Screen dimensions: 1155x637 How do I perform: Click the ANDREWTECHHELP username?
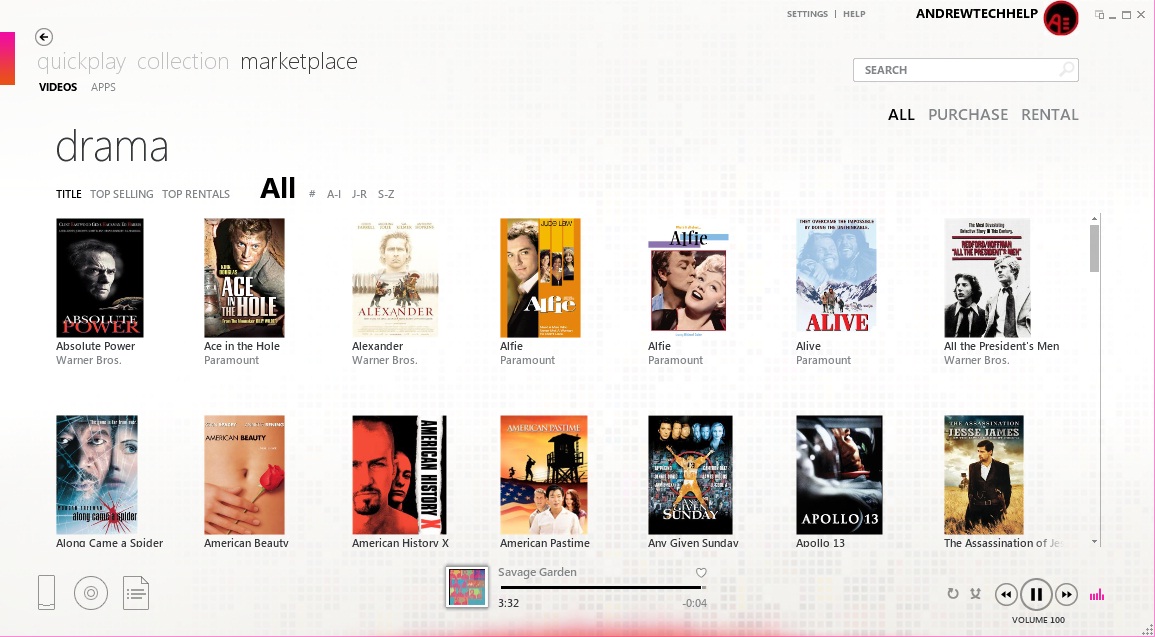point(977,14)
